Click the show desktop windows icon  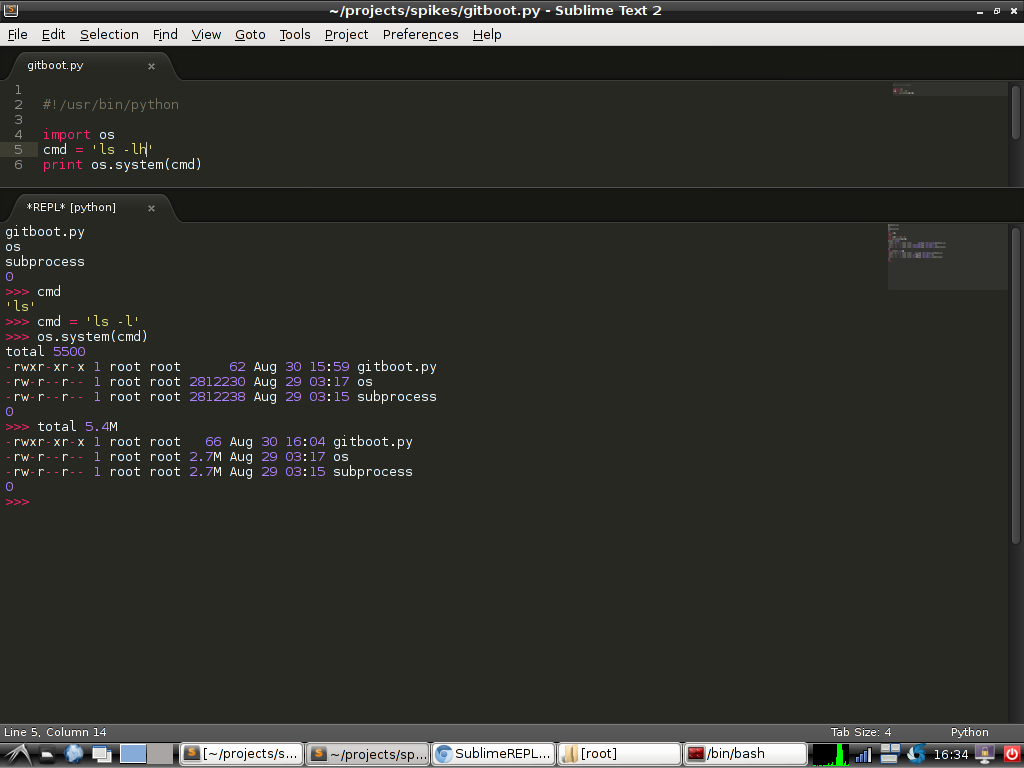(101, 754)
